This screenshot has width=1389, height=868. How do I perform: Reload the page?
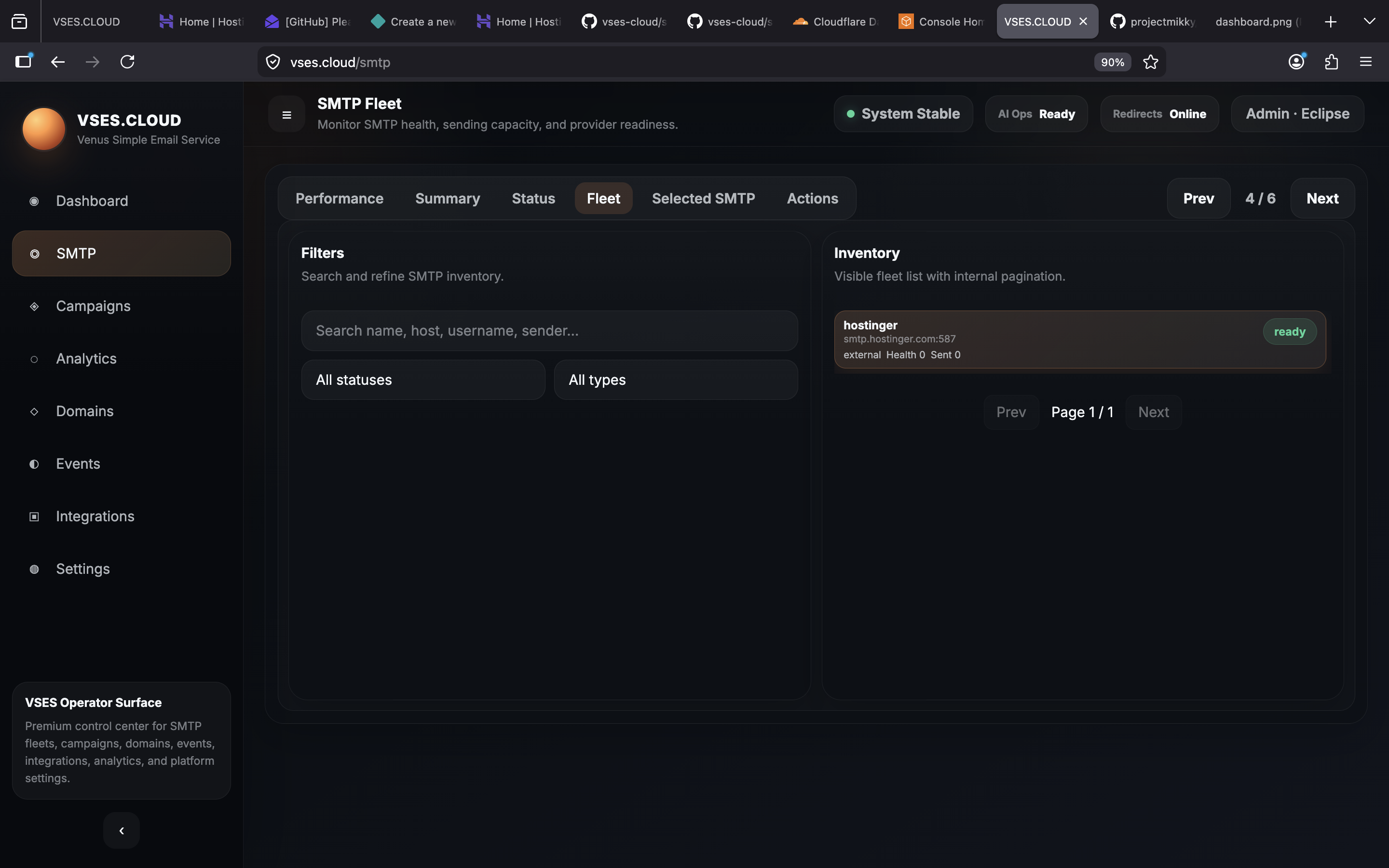(x=127, y=62)
